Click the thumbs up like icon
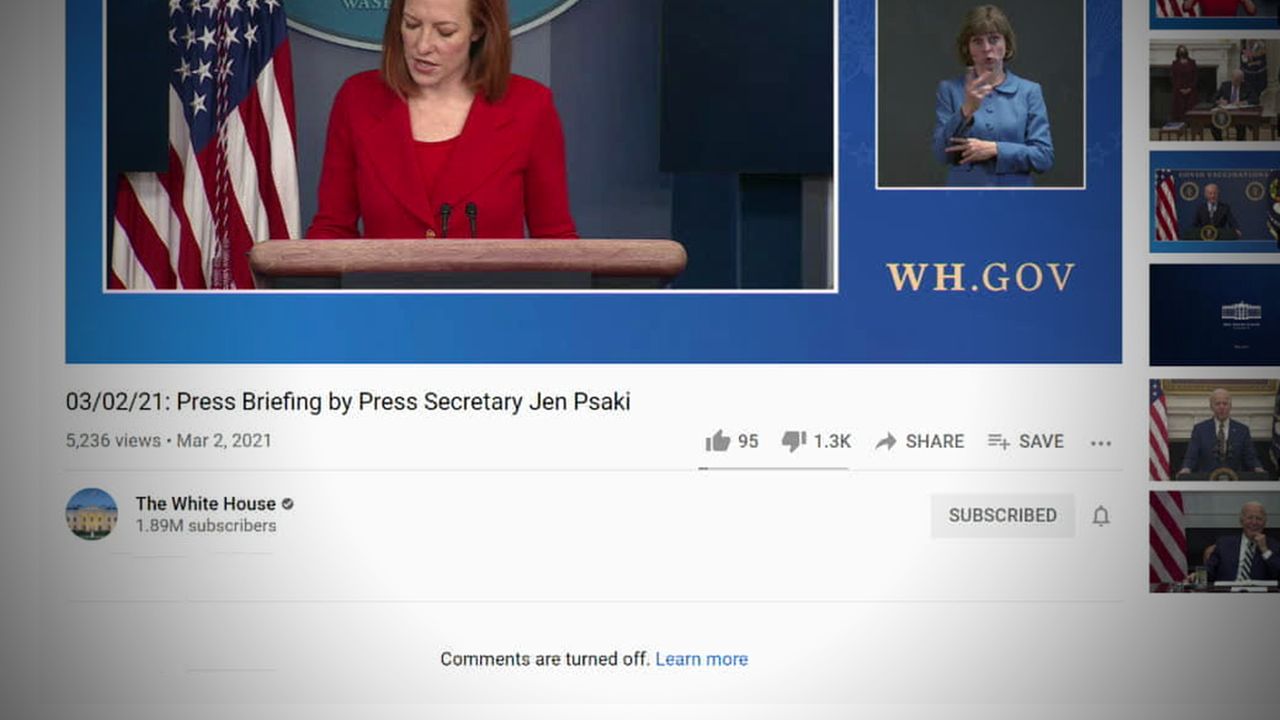1280x720 pixels. coord(717,441)
